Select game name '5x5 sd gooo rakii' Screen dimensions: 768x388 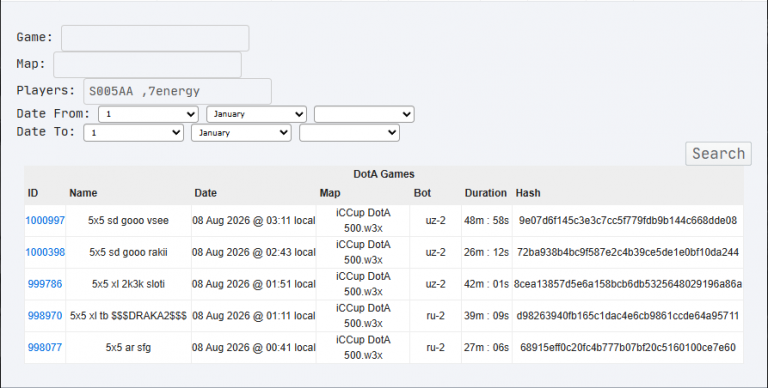pos(128,252)
